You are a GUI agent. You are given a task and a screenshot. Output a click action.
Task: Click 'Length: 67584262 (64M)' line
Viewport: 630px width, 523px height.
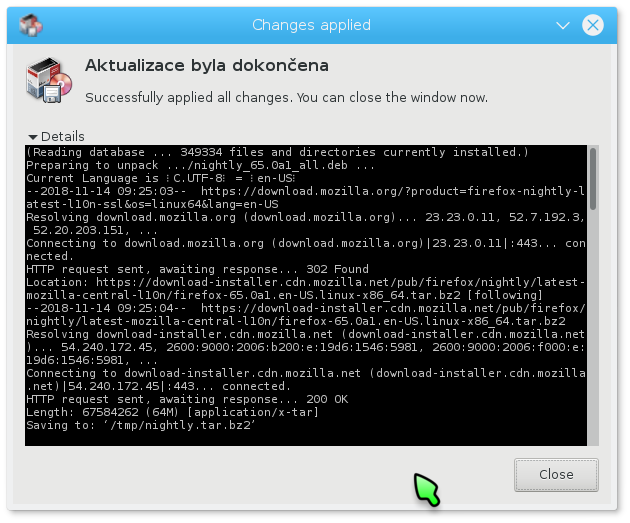point(172,412)
